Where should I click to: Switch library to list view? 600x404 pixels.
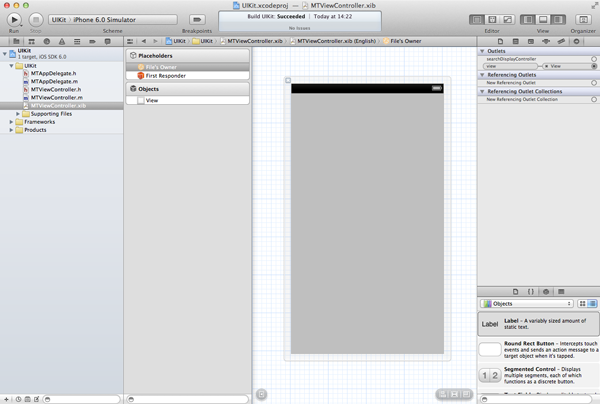(592, 303)
